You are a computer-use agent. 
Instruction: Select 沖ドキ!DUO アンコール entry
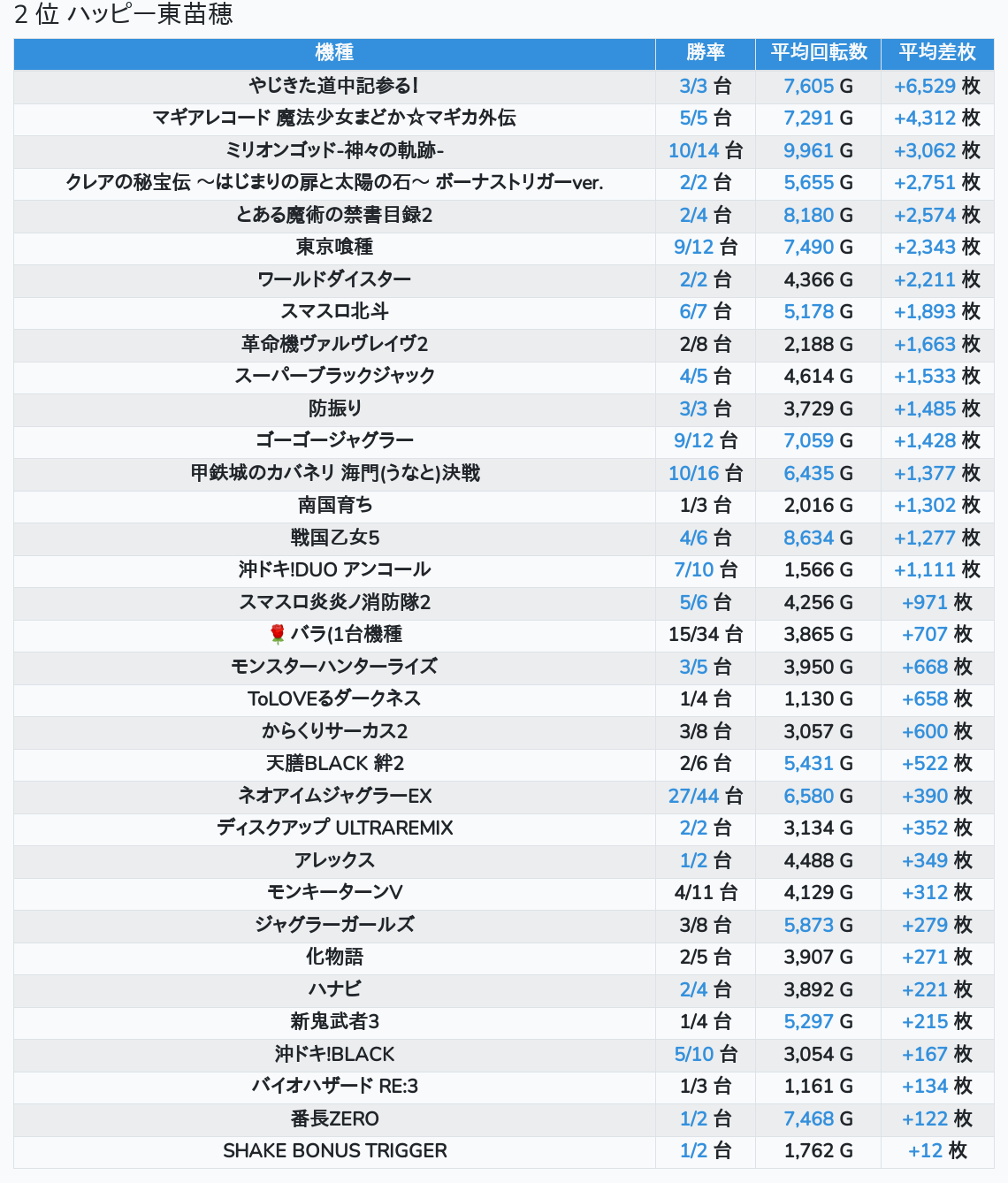pos(334,569)
